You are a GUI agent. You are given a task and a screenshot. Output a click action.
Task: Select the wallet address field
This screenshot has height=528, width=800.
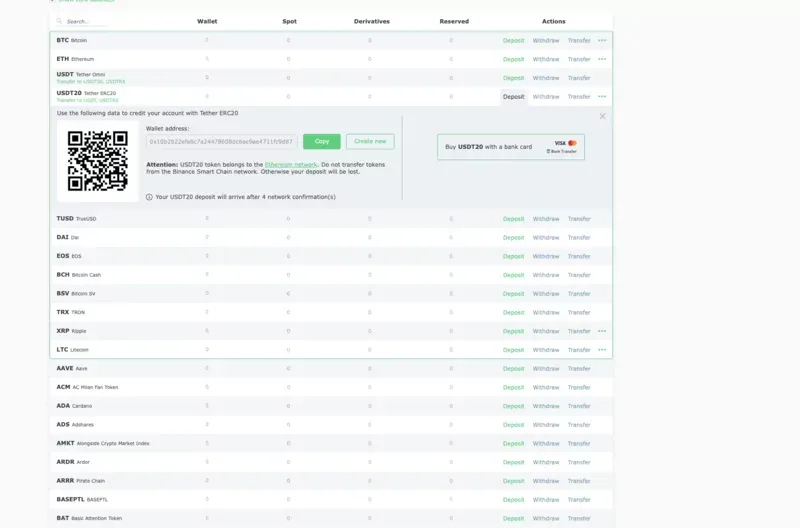pyautogui.click(x=221, y=141)
